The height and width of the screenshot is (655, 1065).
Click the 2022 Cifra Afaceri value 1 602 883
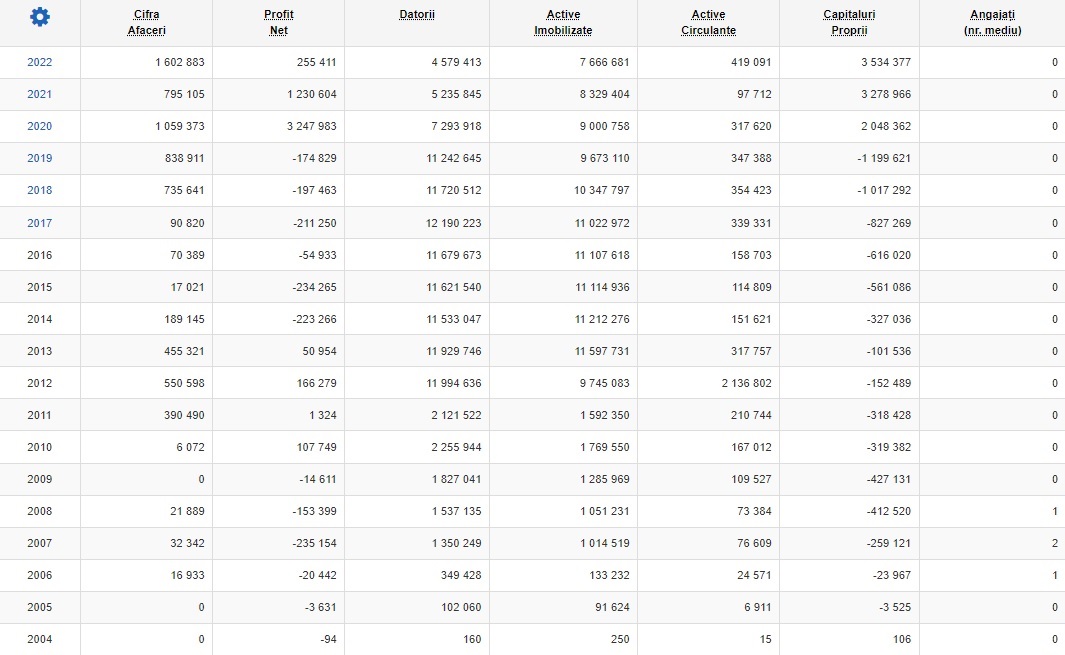click(180, 62)
